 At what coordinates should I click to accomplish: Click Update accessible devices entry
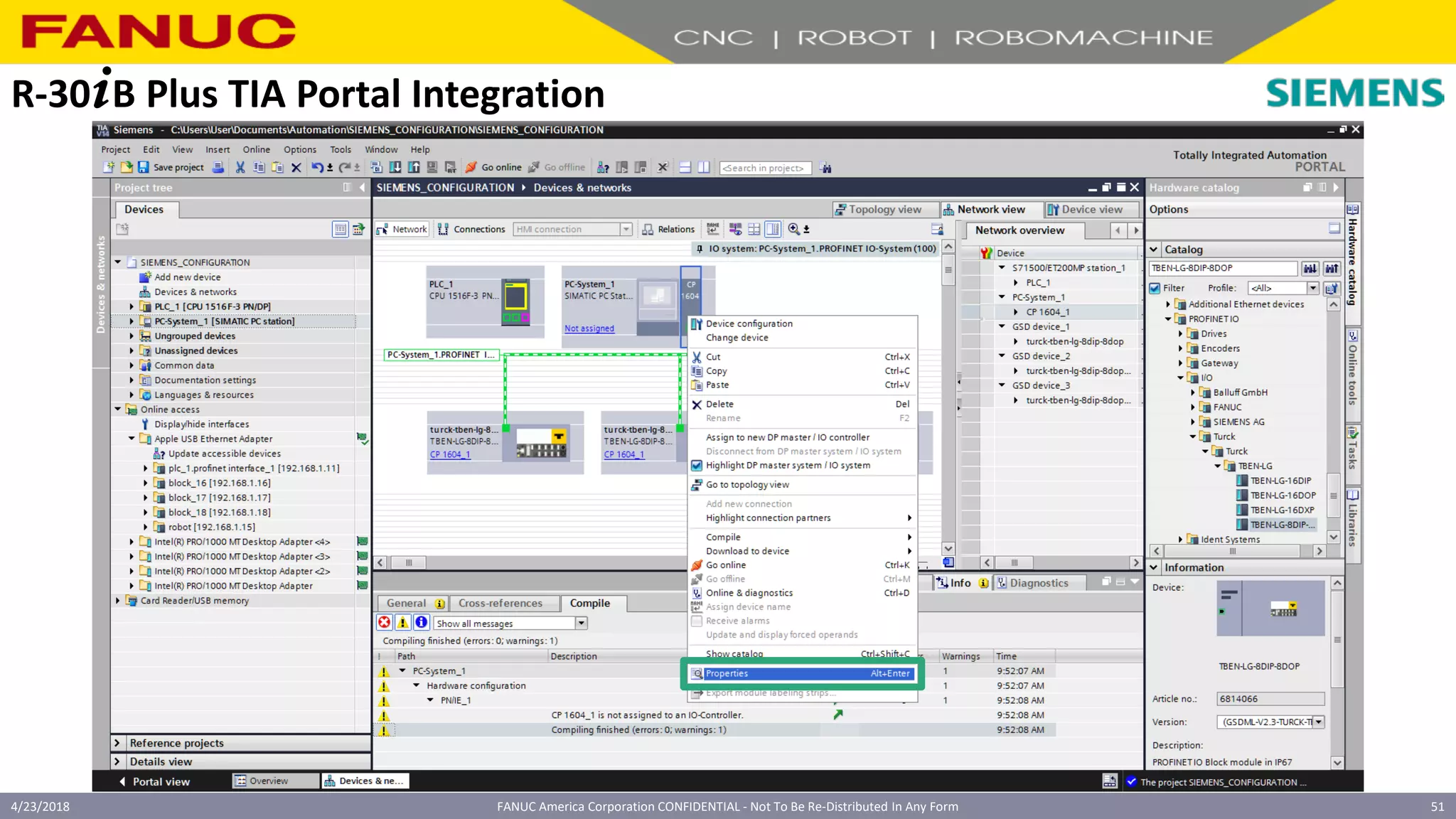tap(225, 454)
